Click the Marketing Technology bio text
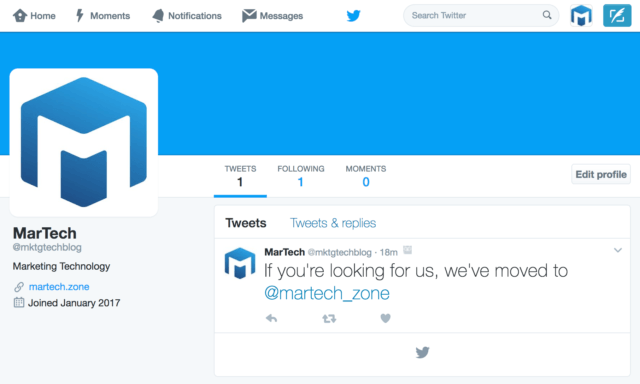640x384 pixels. pos(61,266)
